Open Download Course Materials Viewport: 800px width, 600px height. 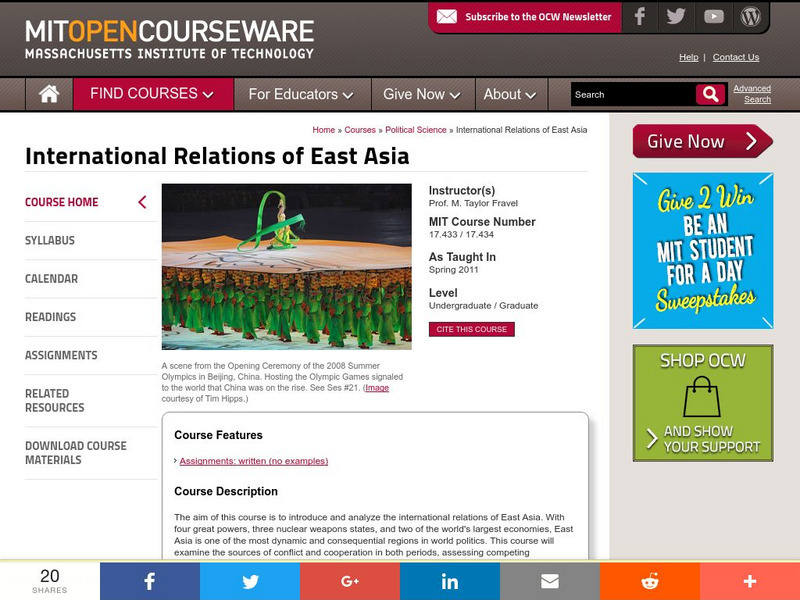pyautogui.click(x=76, y=453)
